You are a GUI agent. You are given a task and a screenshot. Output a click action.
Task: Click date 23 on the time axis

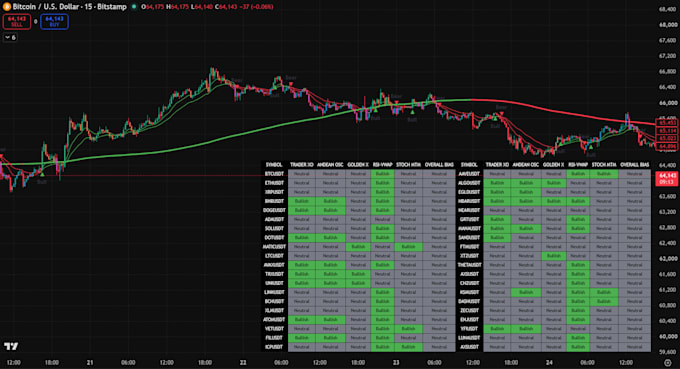396,362
